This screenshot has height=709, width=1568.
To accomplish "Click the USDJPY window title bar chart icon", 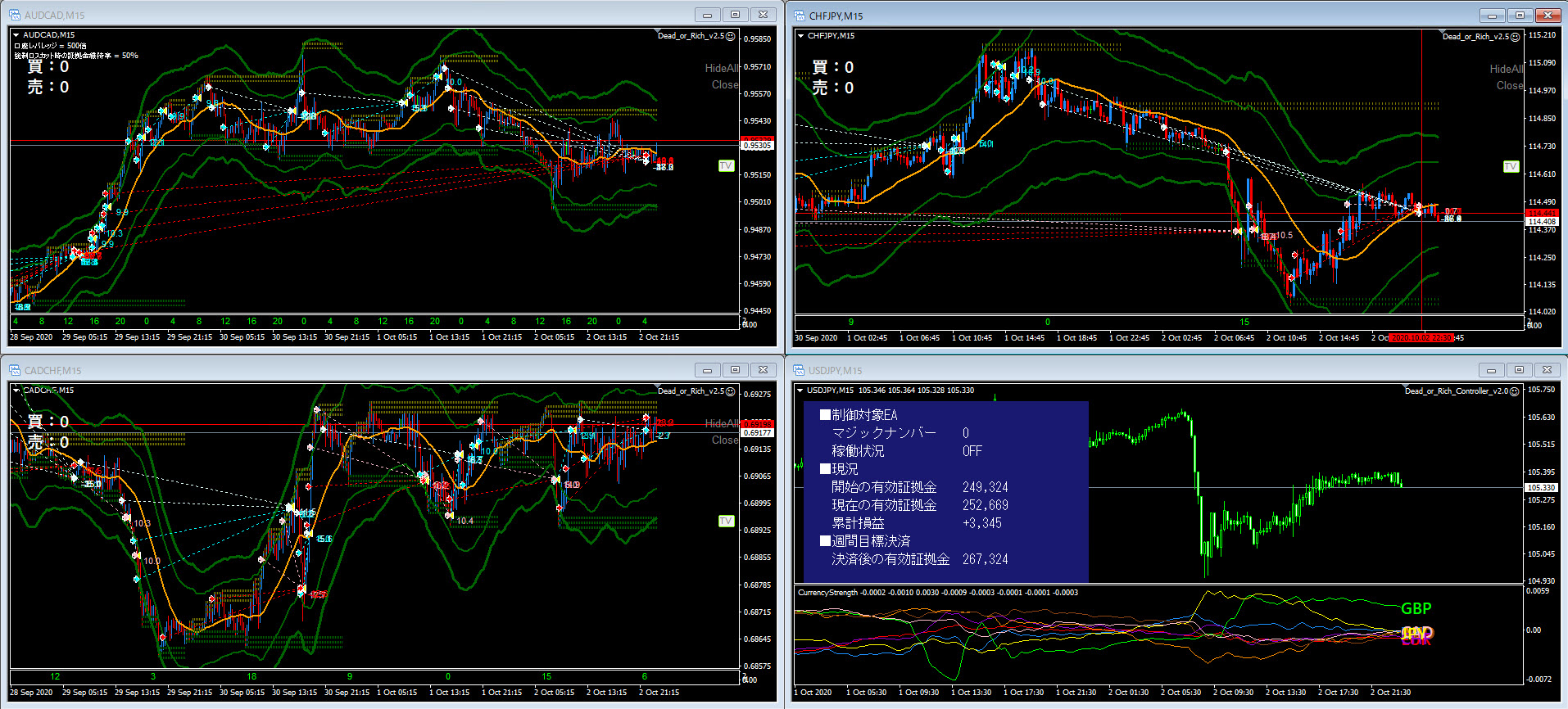I will tap(799, 370).
